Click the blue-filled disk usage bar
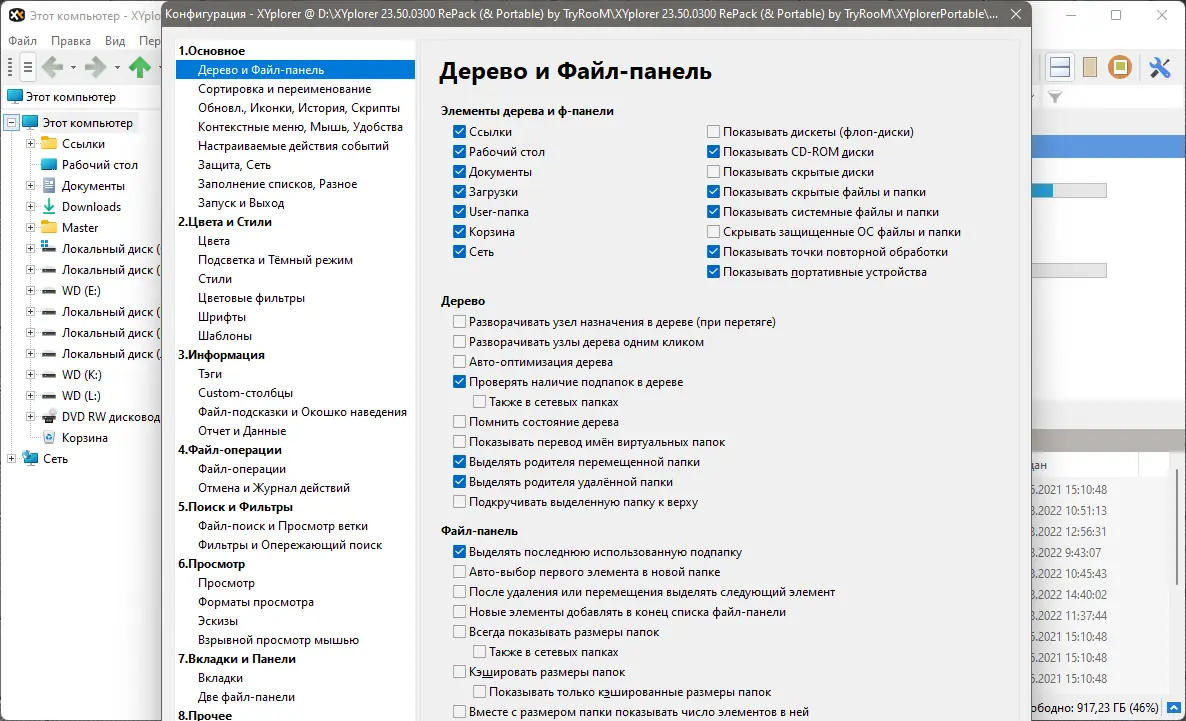Image resolution: width=1186 pixels, height=721 pixels. click(x=1069, y=191)
